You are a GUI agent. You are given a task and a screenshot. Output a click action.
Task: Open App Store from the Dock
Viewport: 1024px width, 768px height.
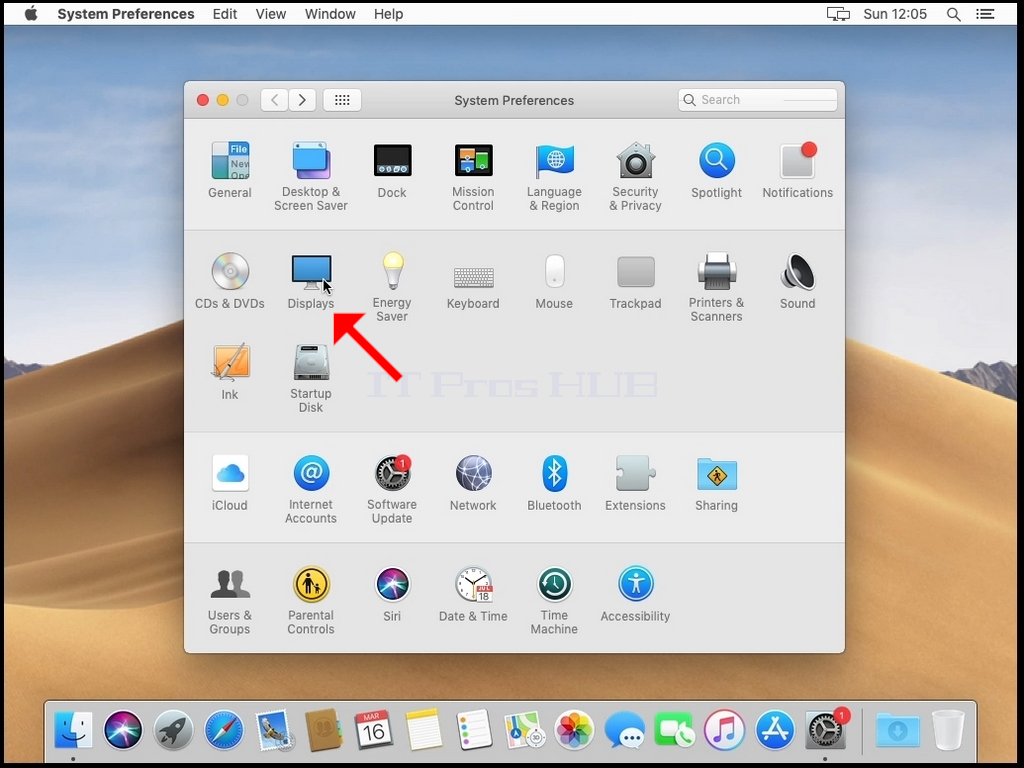tap(775, 729)
